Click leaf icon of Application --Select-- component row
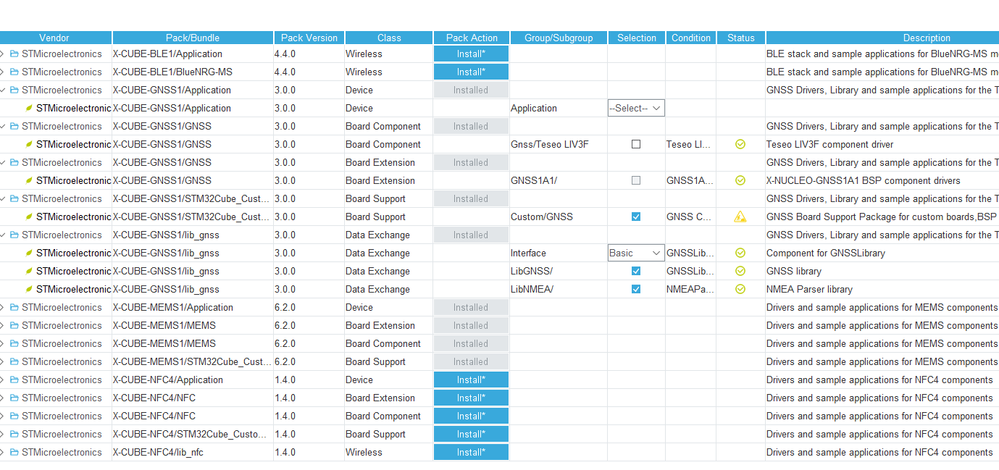999x470 pixels. (x=29, y=108)
